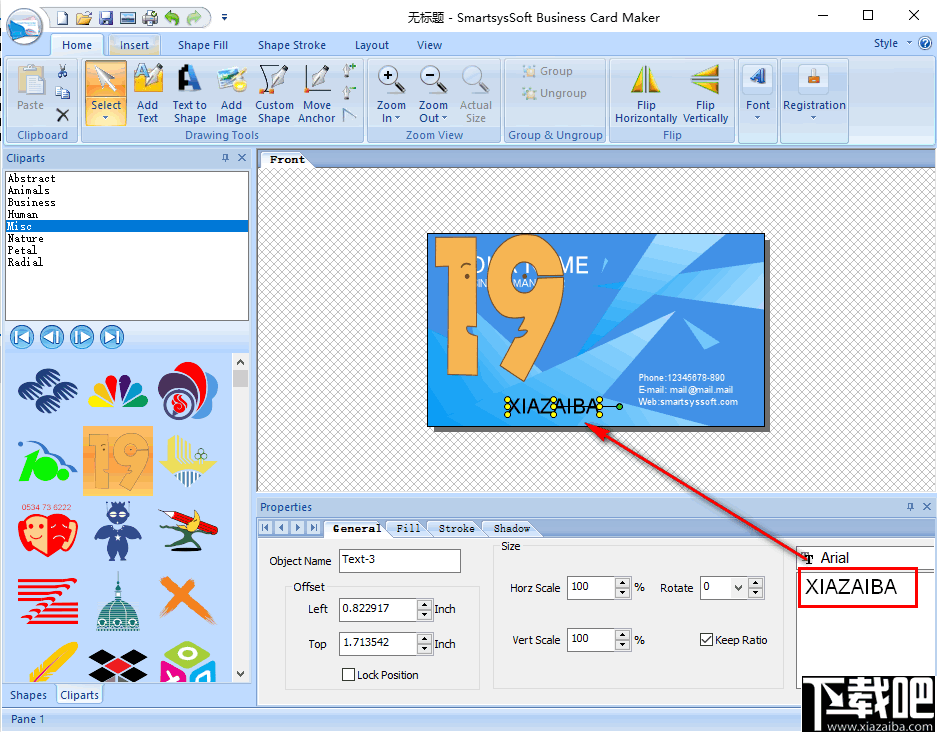Click the Zoom In icon

390,79
